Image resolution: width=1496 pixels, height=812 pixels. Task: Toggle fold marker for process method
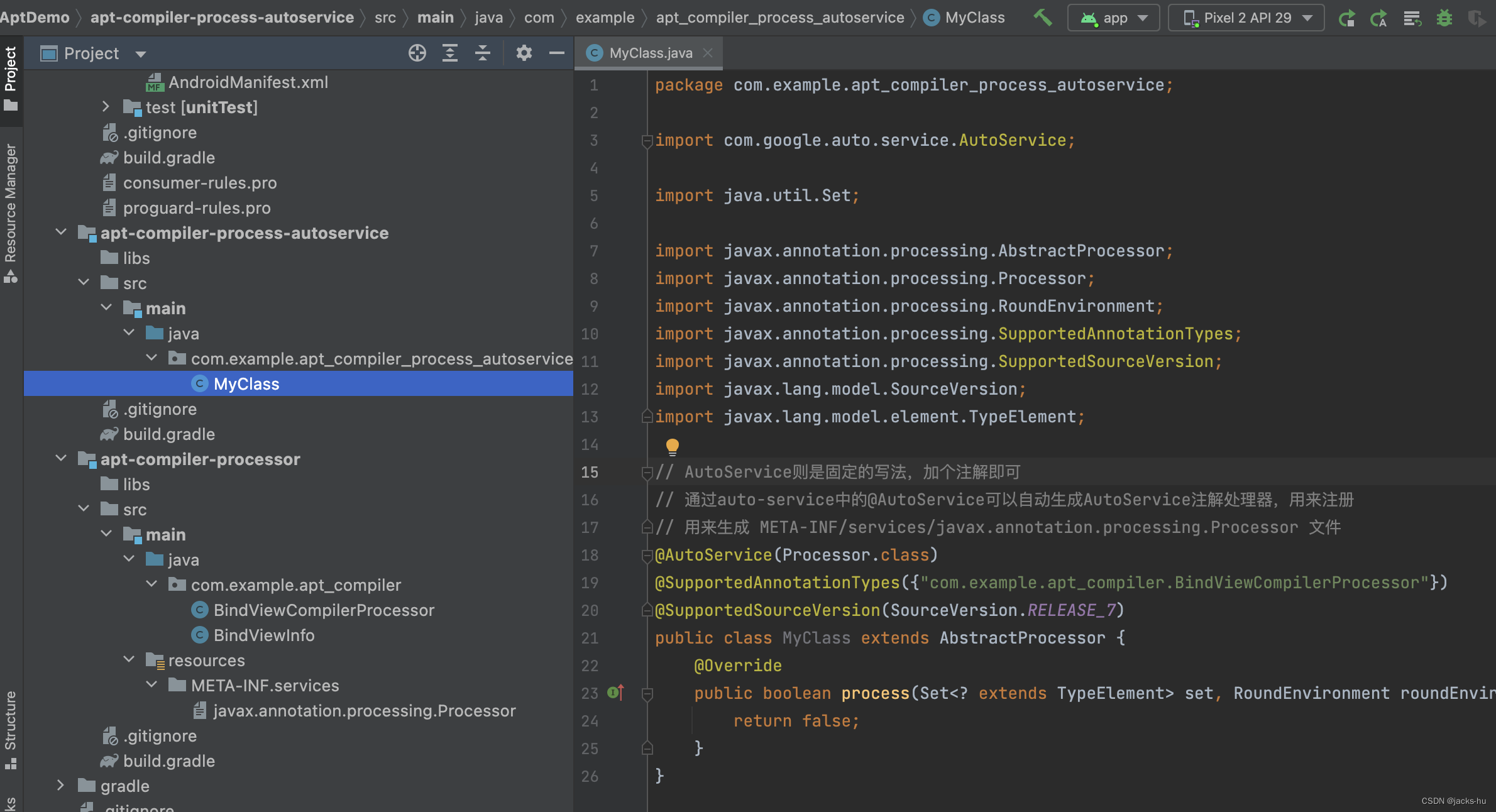coord(647,693)
